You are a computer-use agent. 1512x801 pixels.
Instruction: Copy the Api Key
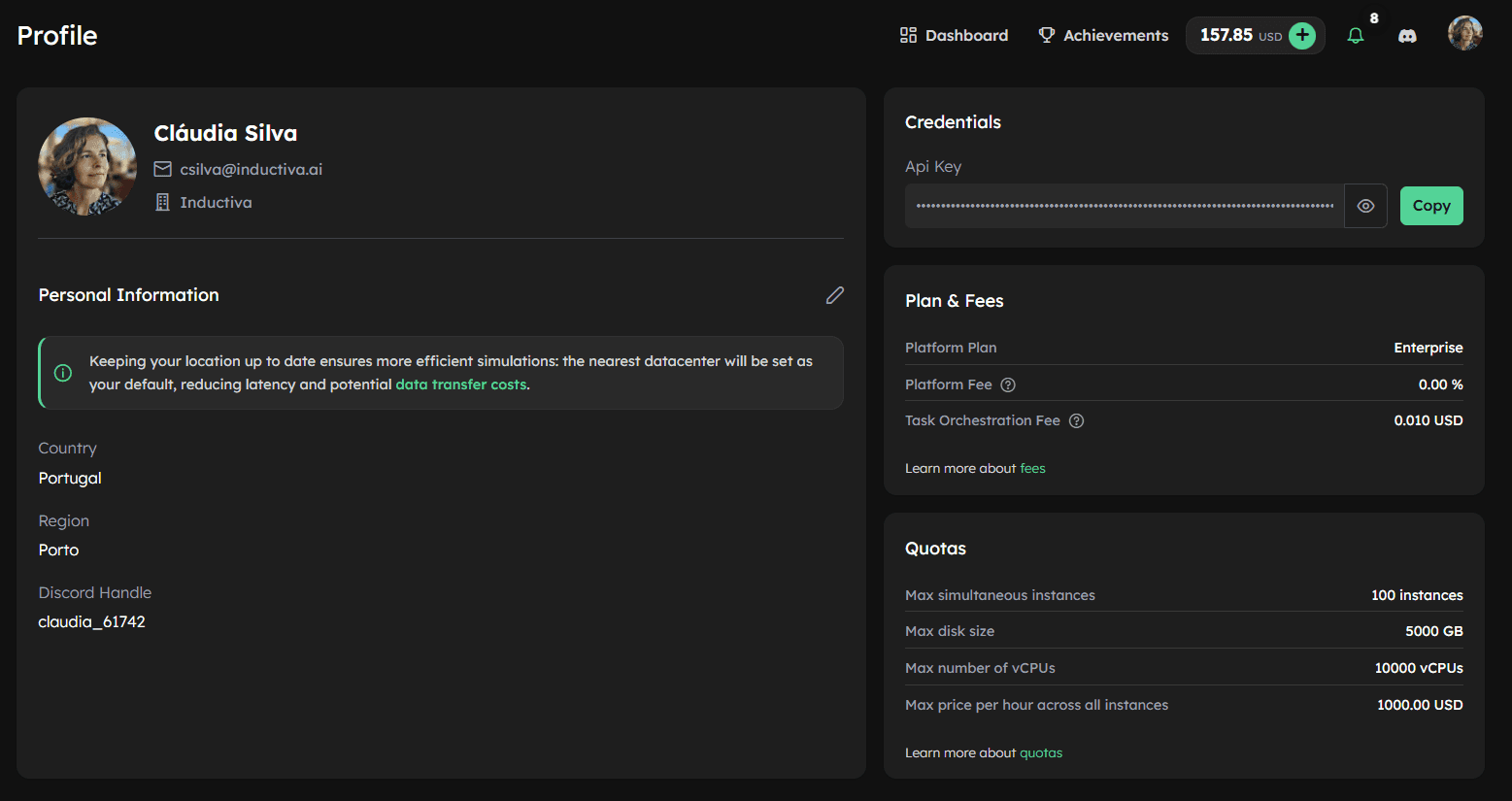coord(1430,205)
